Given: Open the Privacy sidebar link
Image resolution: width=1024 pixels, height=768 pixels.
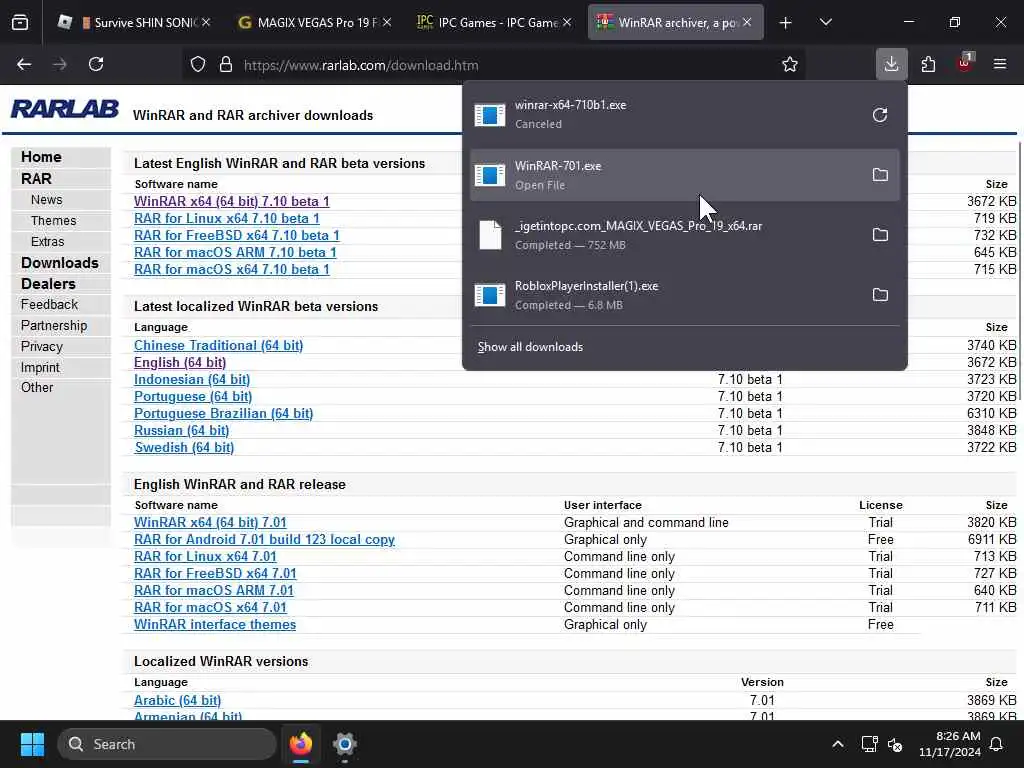Looking at the screenshot, I should [42, 346].
